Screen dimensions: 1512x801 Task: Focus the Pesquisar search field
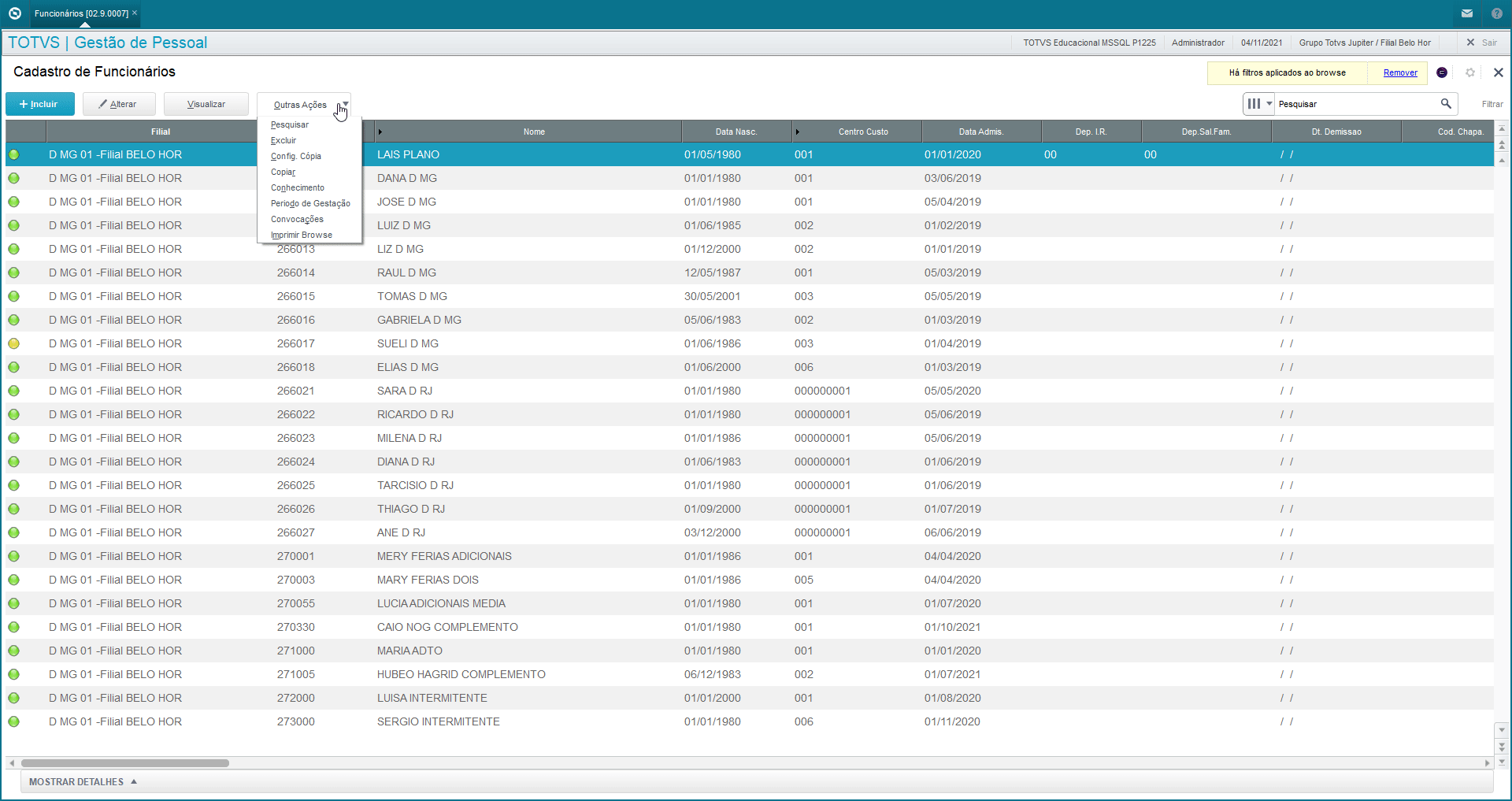pyautogui.click(x=1356, y=104)
